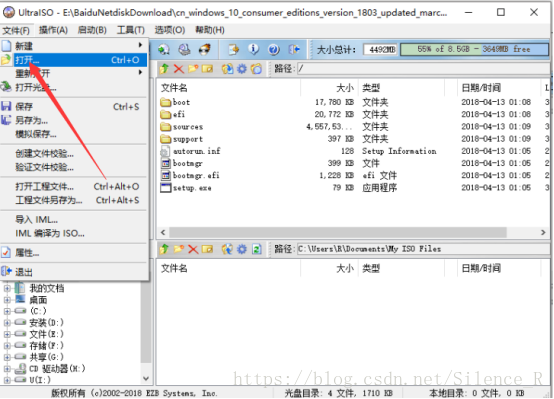
Task: Click the right arrow of horizontal scrollbar
Action: tap(543, 233)
